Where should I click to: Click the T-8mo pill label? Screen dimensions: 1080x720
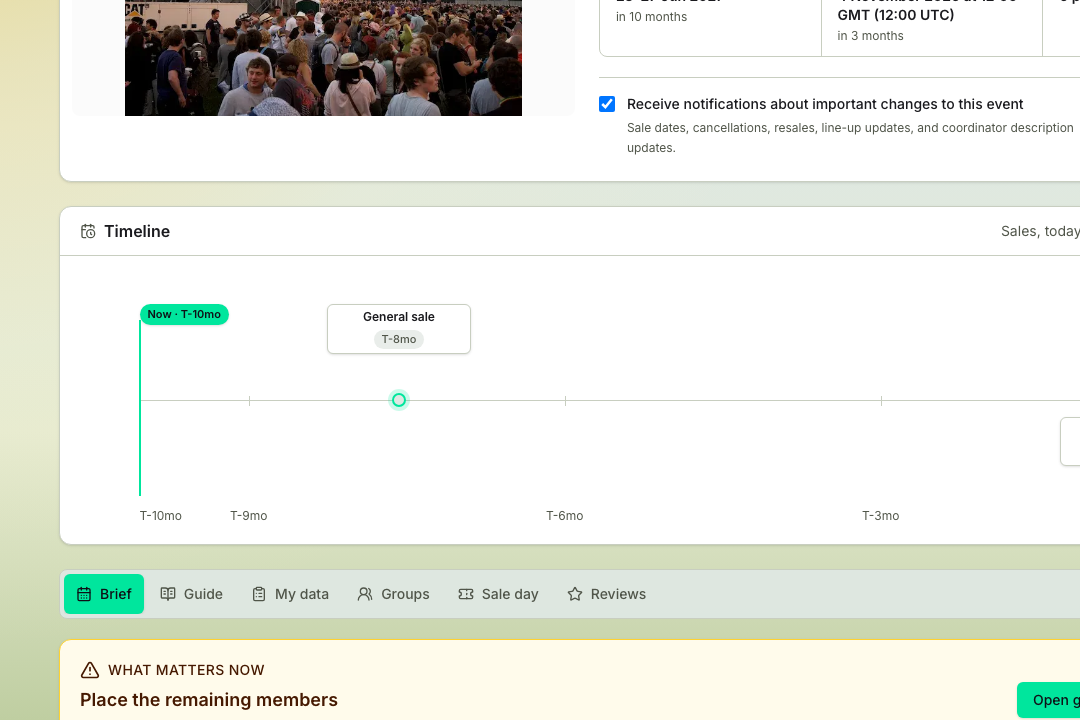point(399,339)
